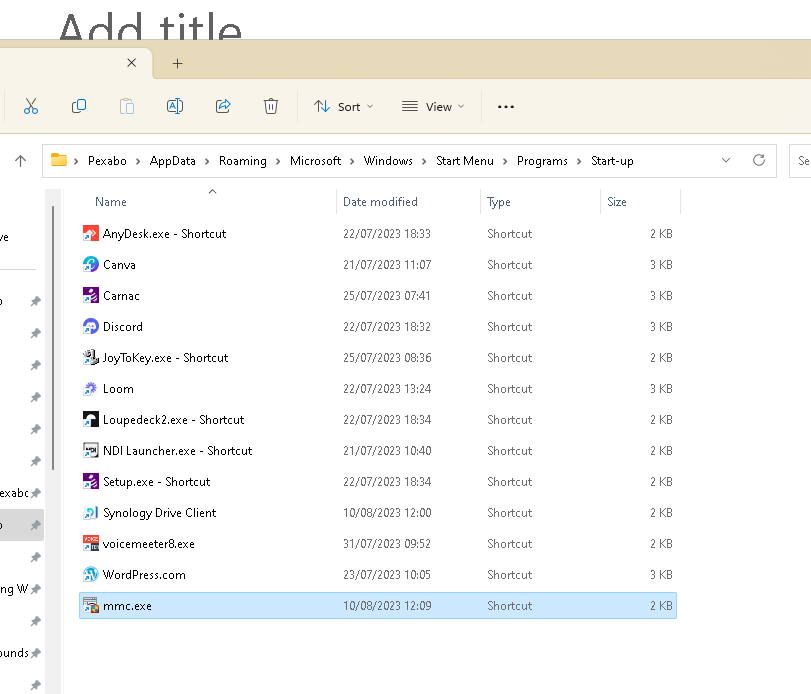This screenshot has height=694, width=811.
Task: Select NDI Launcher.exe shortcut icon
Action: coord(91,451)
